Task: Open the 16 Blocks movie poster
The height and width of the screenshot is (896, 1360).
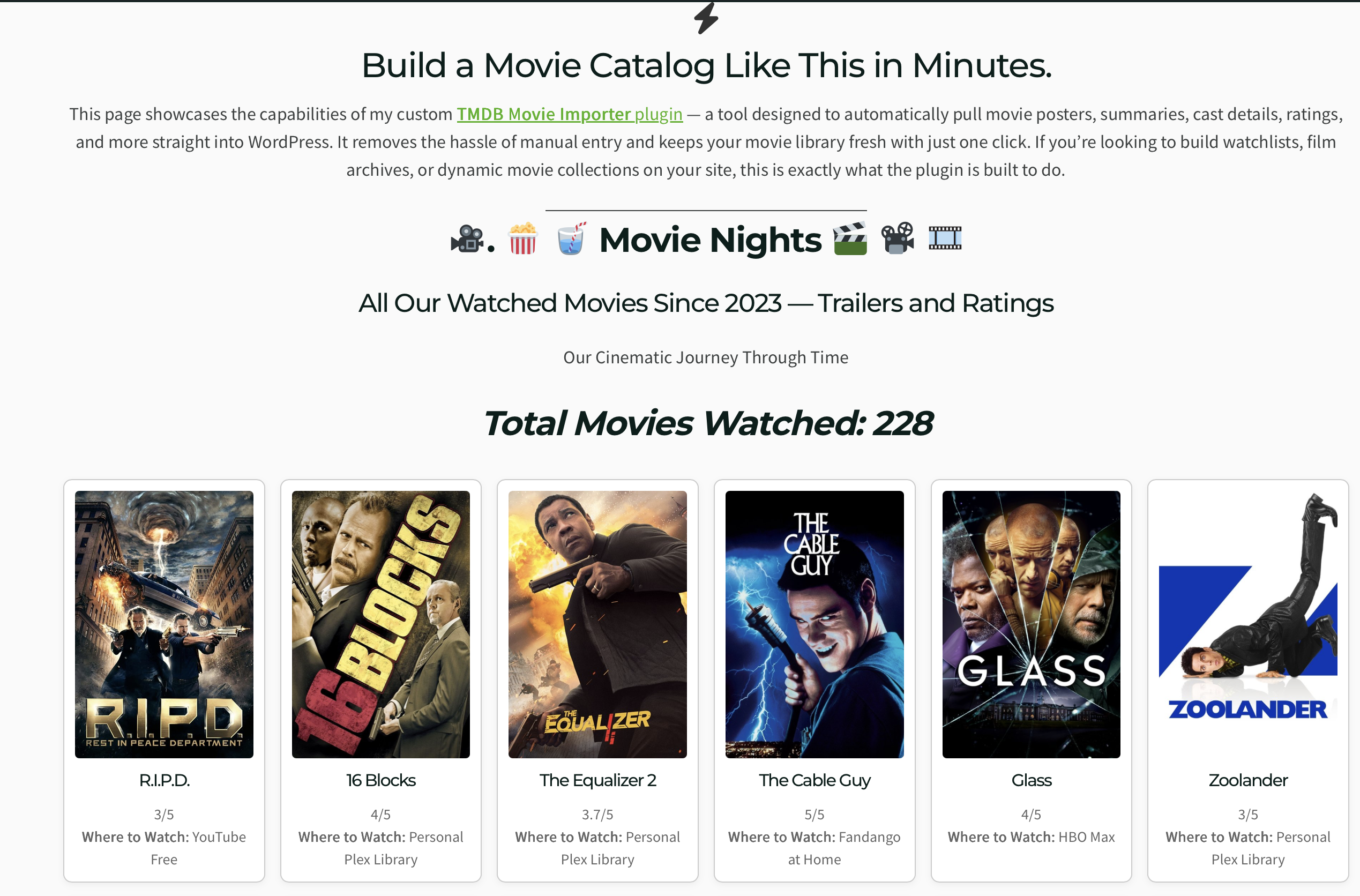Action: (x=380, y=624)
